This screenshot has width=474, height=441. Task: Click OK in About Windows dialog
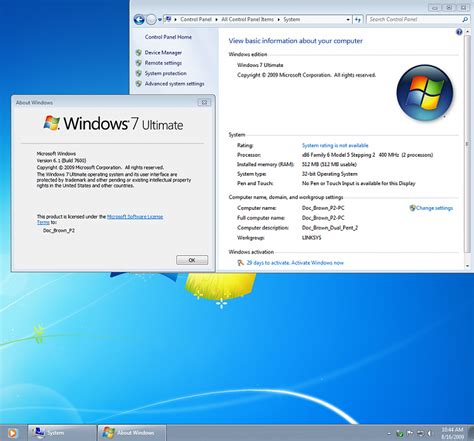click(192, 260)
